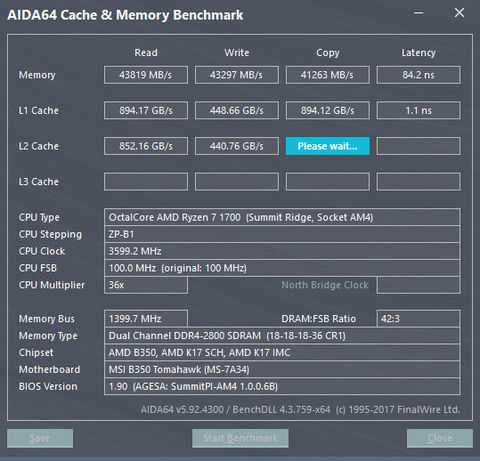Select L1 Cache Copy value 894.12 GB/s
Image resolution: width=480 pixels, height=461 pixels.
point(327,110)
